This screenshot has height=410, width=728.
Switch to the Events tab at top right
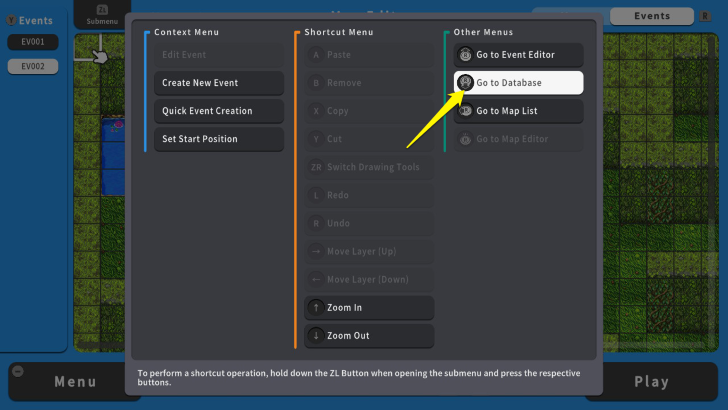point(652,16)
